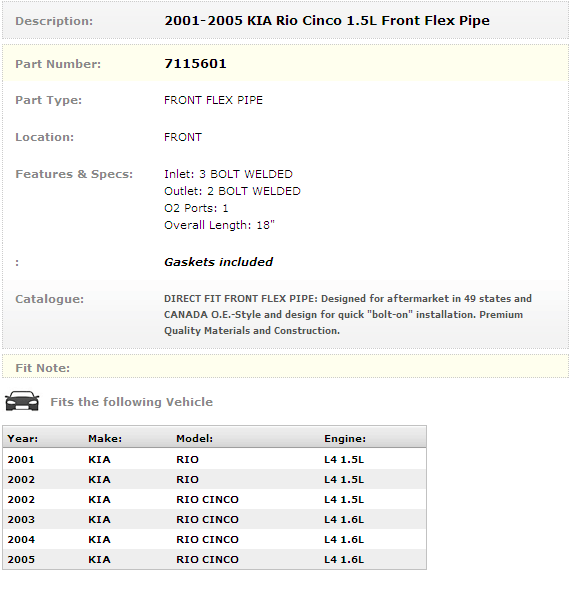Click the KIA make cell in 2005 row
570x613 pixels.
pos(99,559)
